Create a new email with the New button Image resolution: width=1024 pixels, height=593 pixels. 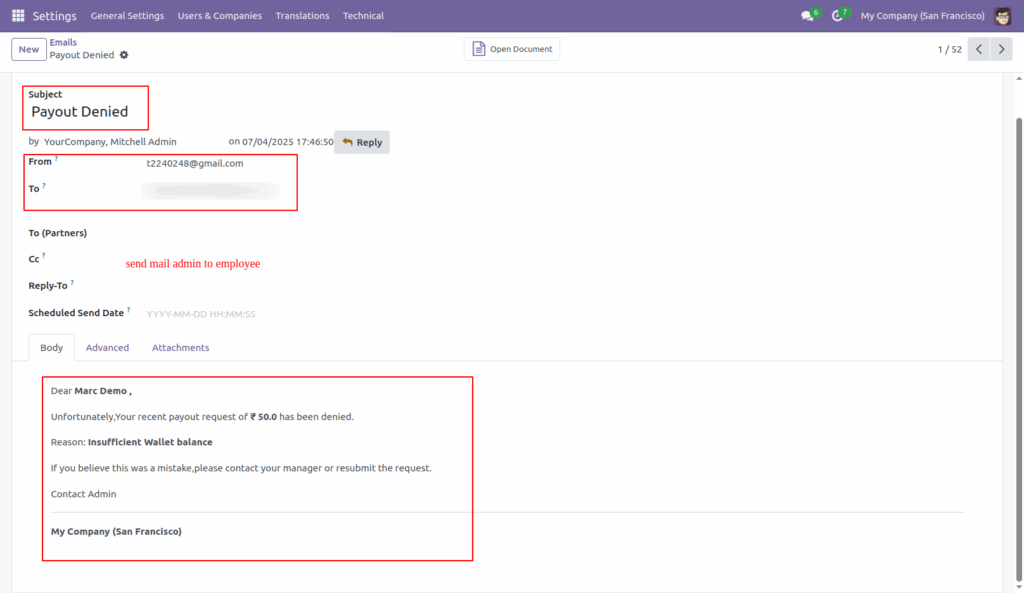click(27, 48)
